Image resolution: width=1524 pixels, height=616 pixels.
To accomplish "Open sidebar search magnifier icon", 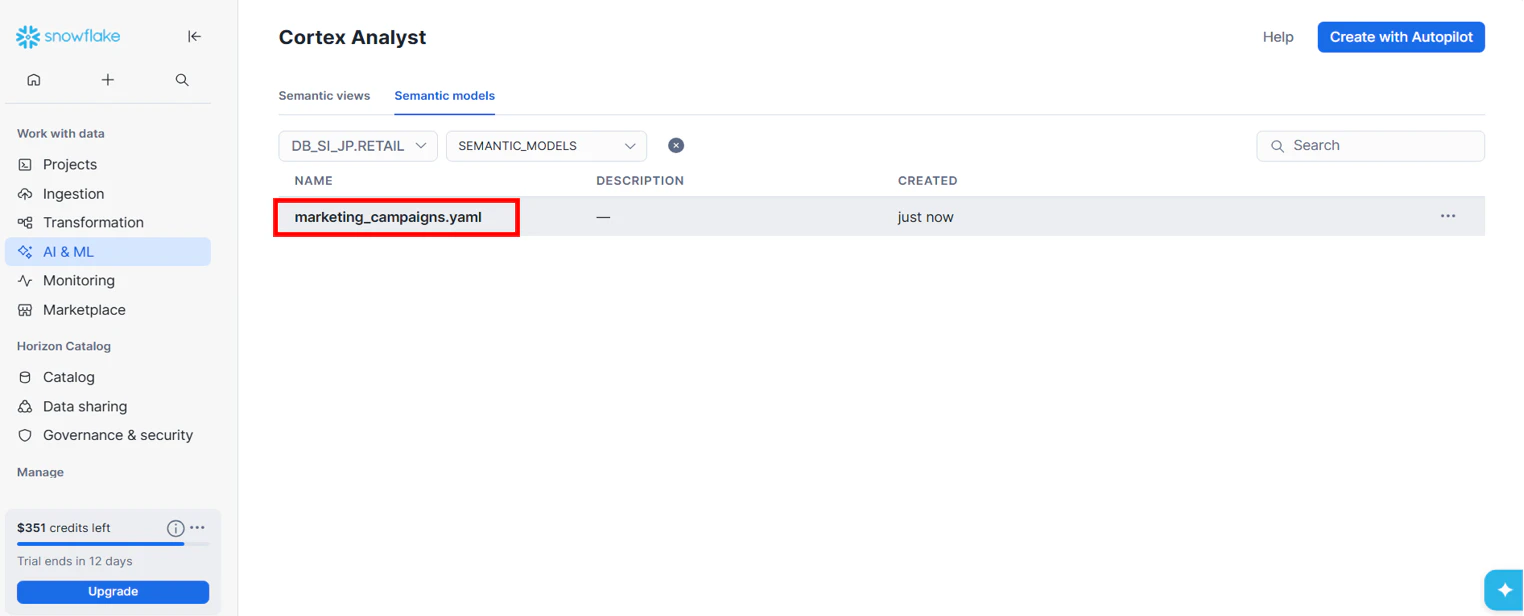I will point(182,80).
